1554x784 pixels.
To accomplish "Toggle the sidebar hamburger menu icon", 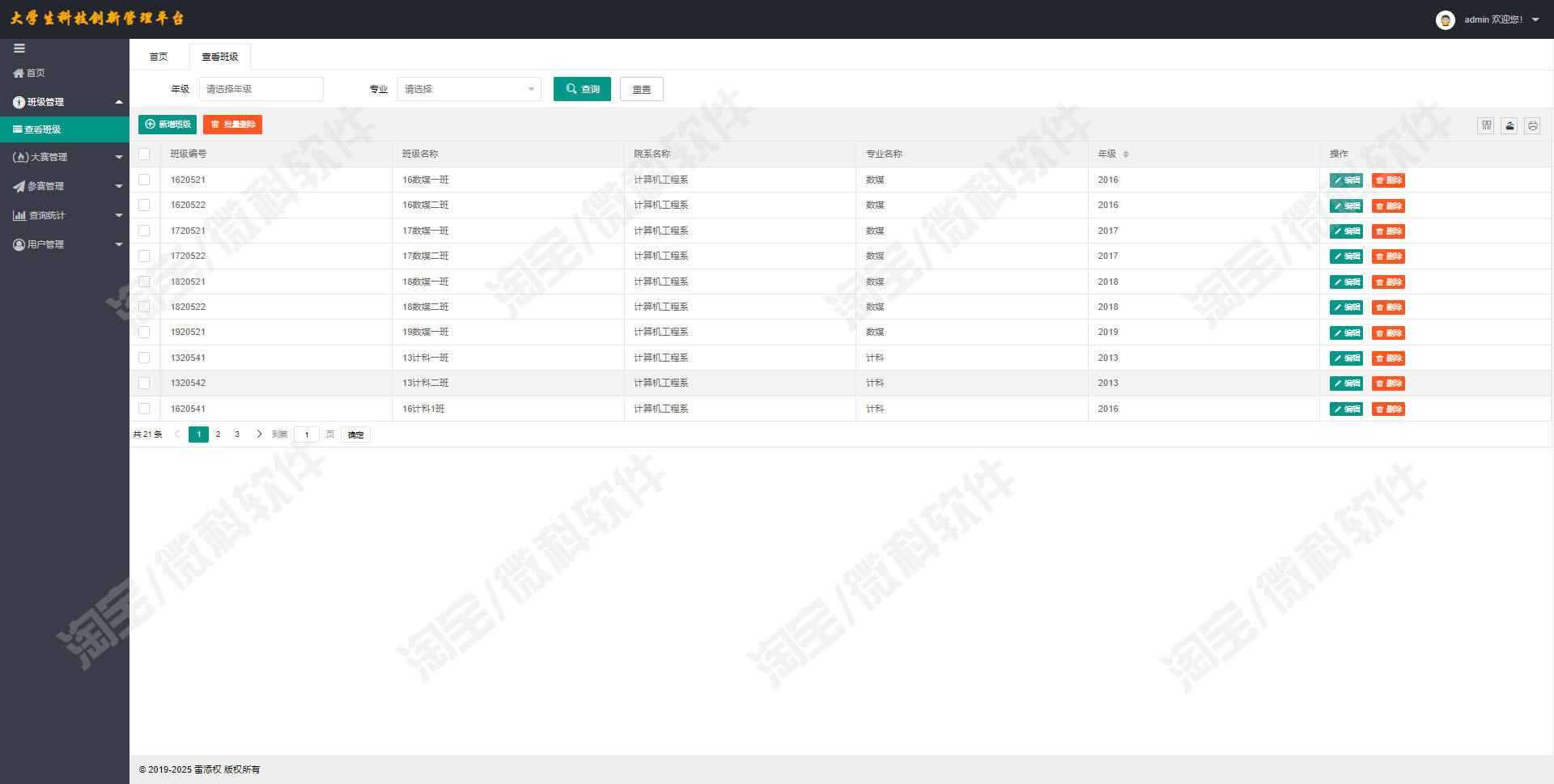I will 19,49.
